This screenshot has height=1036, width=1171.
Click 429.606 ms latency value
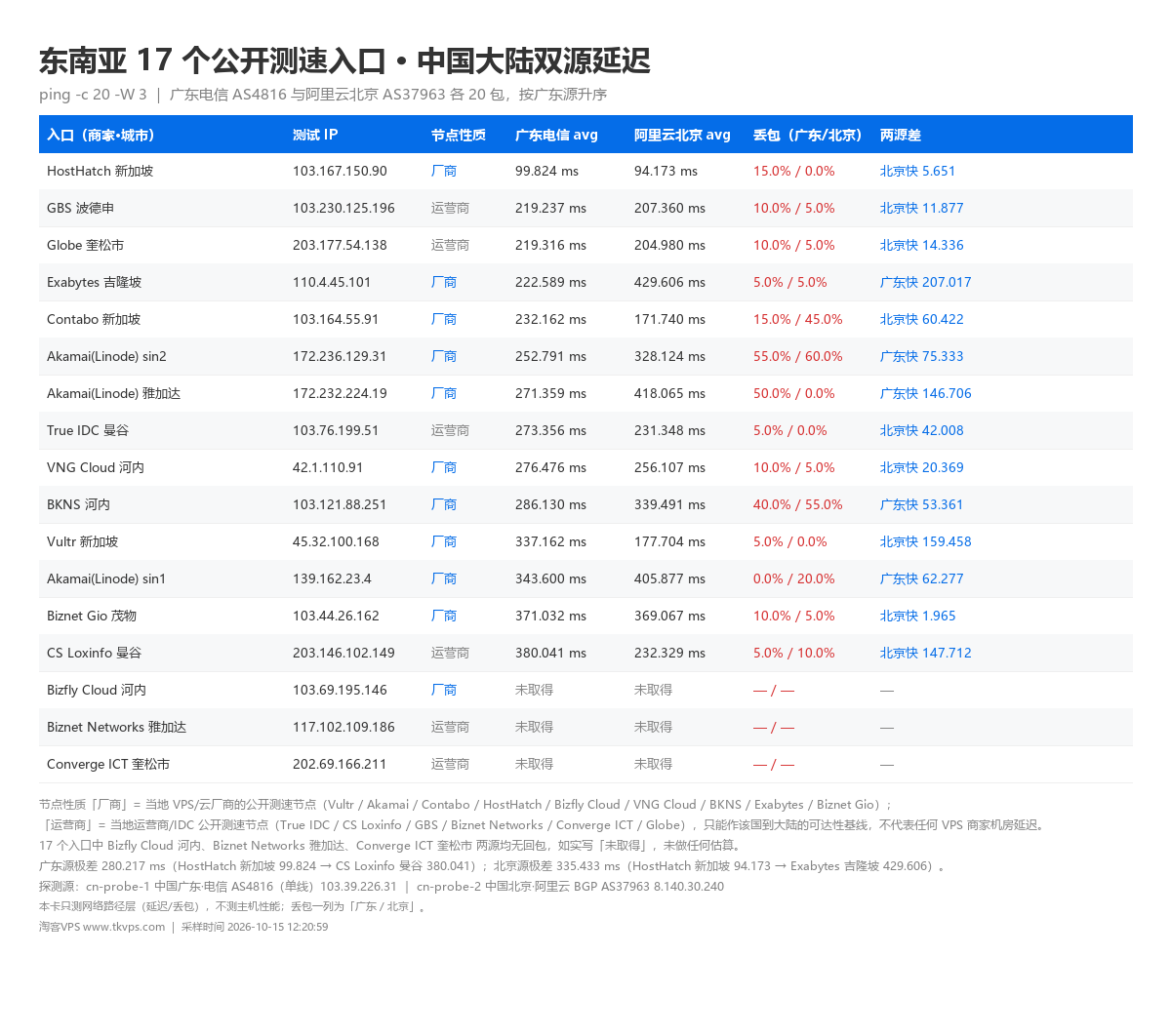point(669,282)
